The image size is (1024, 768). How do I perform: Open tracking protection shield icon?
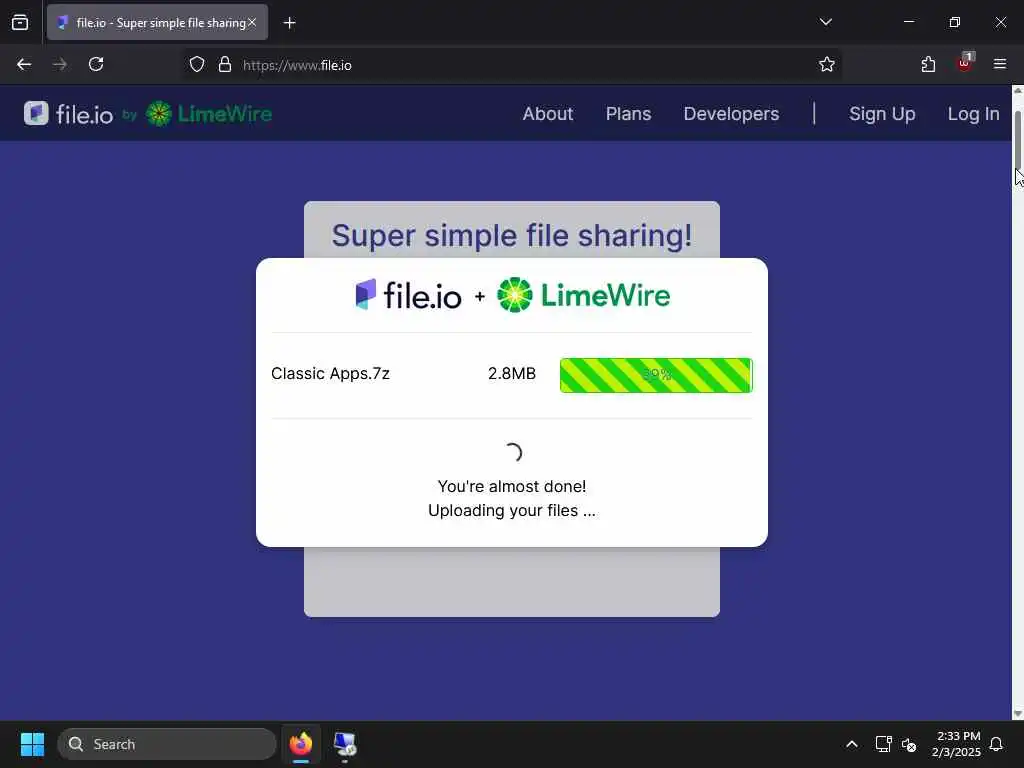[197, 65]
